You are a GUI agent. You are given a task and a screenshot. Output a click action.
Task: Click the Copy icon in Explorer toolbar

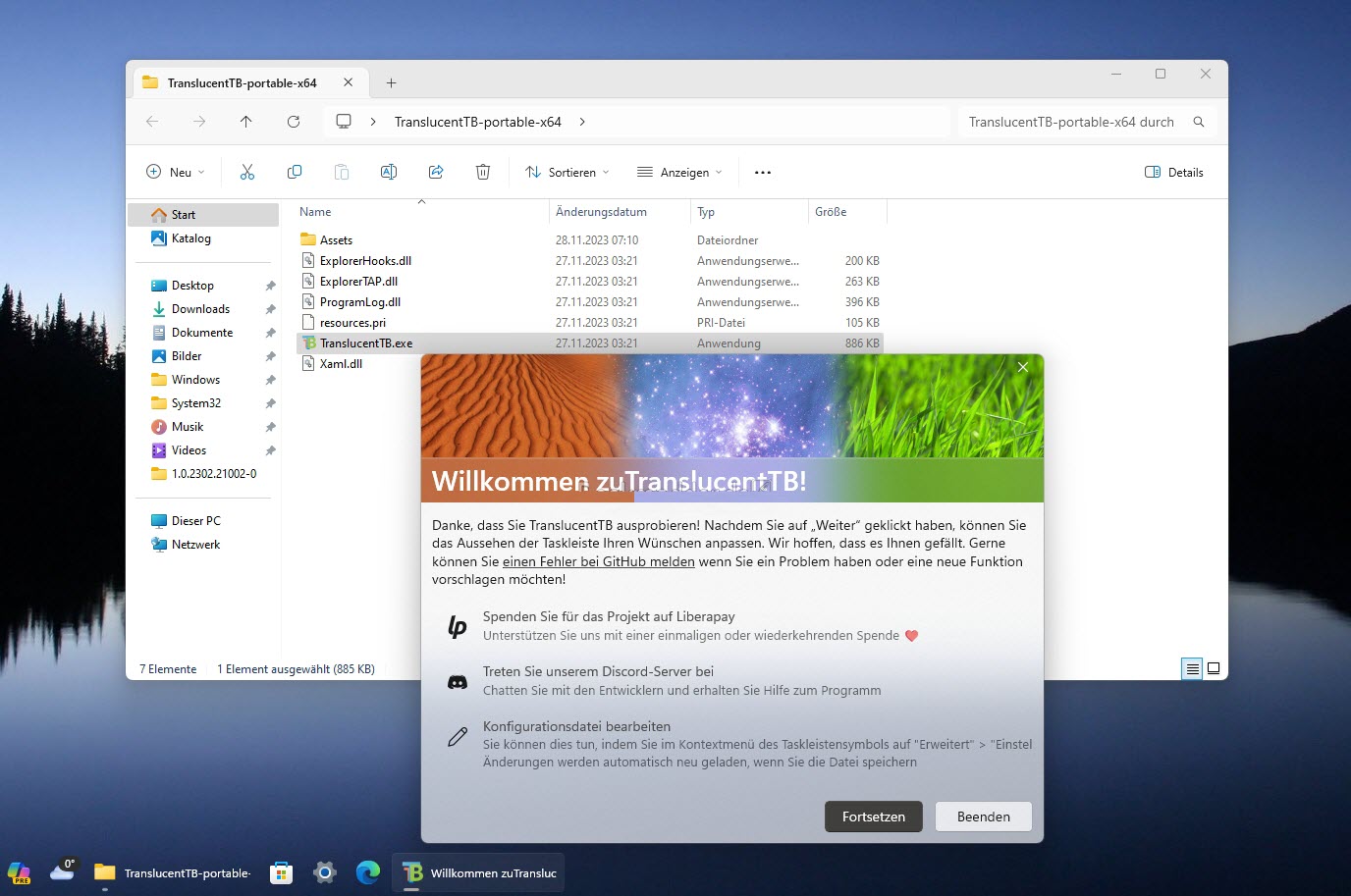coord(295,172)
